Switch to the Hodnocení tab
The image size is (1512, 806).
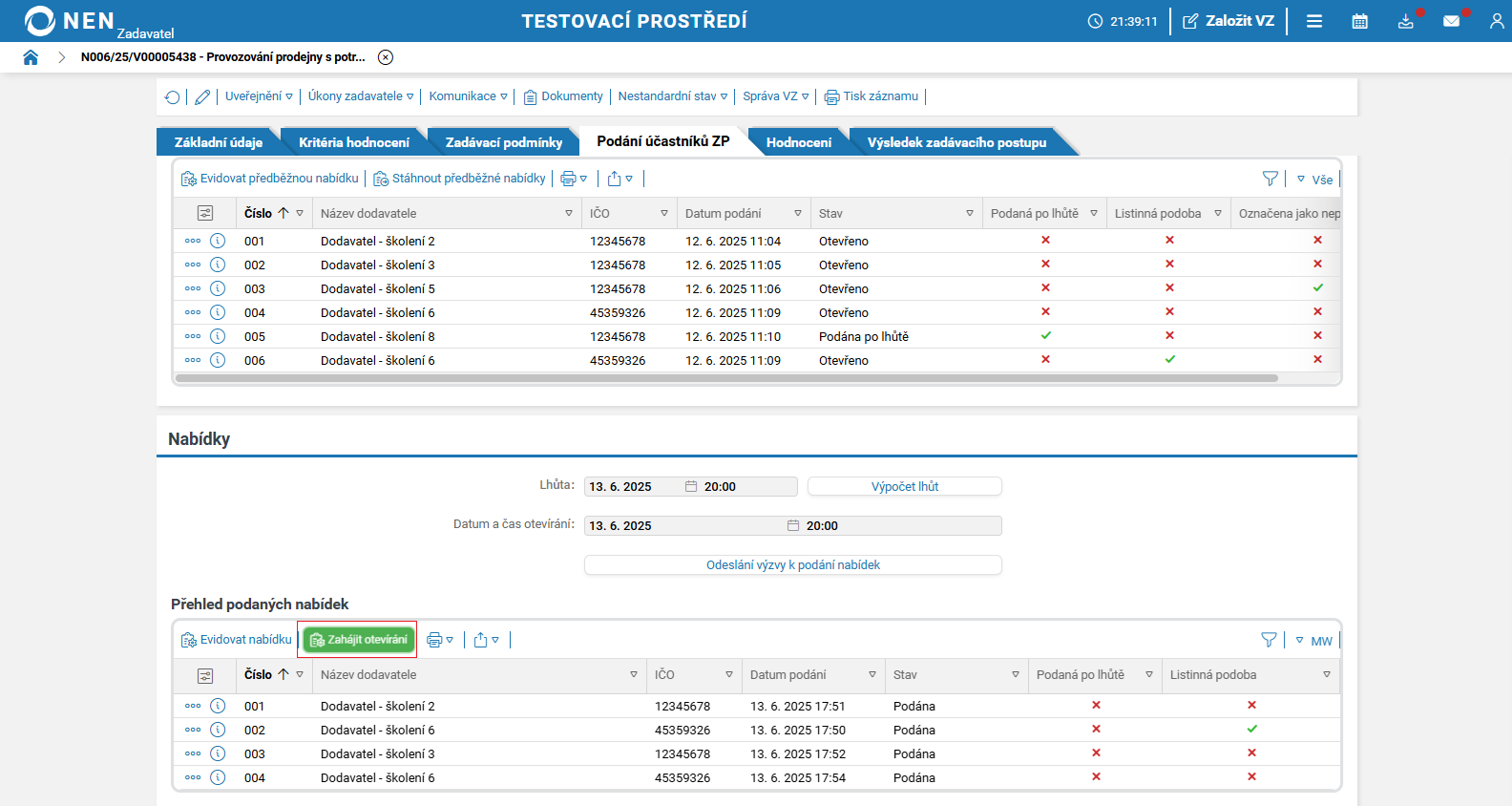tap(798, 142)
